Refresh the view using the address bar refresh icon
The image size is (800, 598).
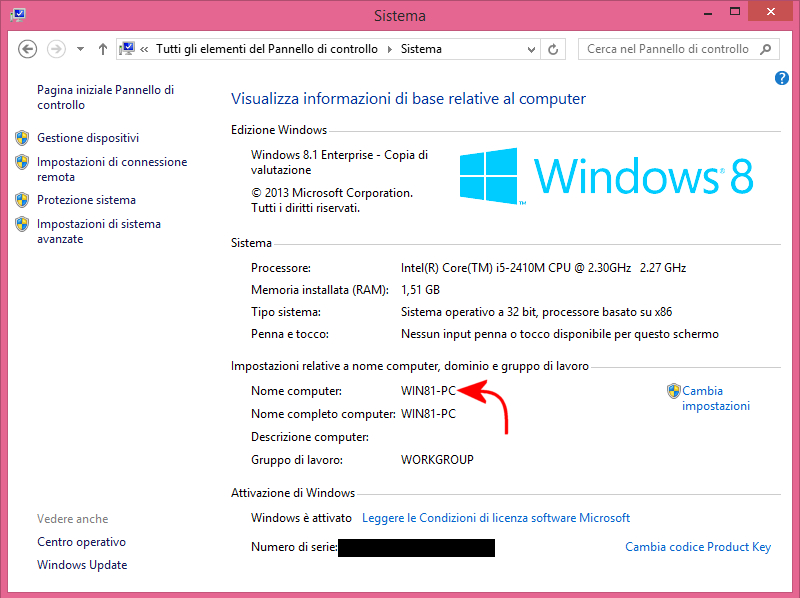coord(553,49)
